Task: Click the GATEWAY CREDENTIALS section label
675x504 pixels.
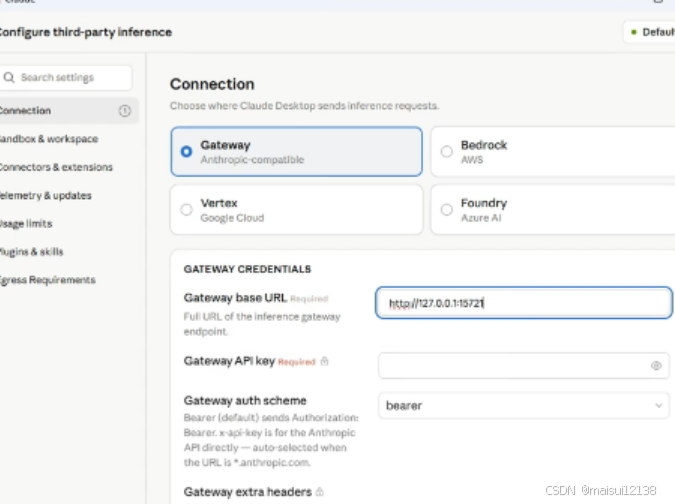Action: click(247, 269)
